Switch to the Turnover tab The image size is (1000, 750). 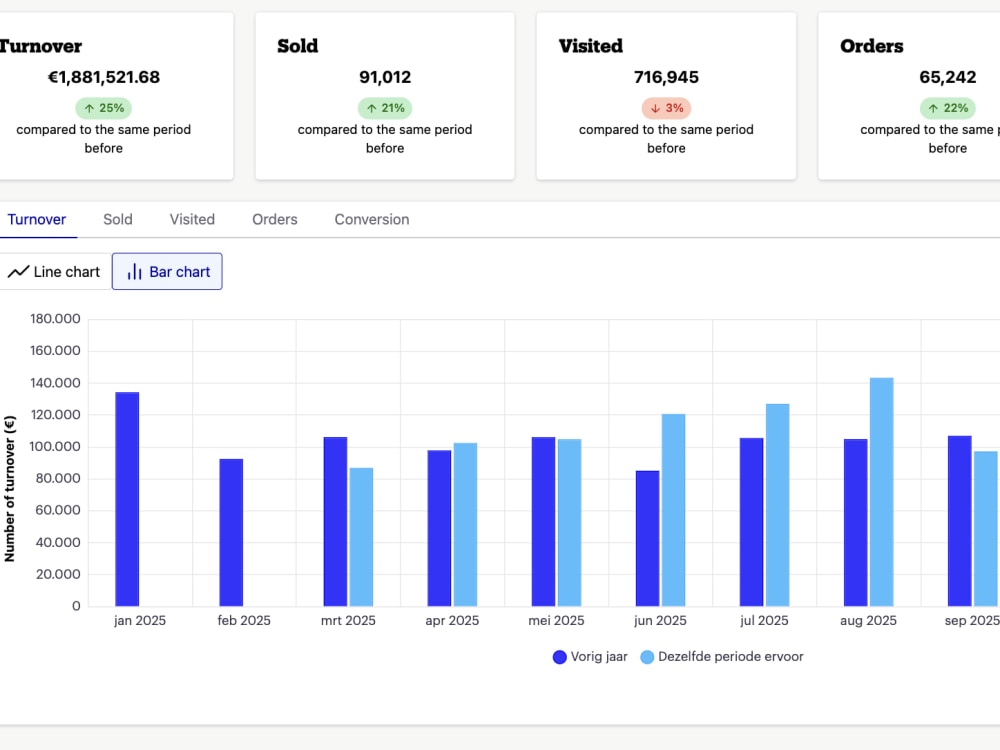(x=36, y=219)
